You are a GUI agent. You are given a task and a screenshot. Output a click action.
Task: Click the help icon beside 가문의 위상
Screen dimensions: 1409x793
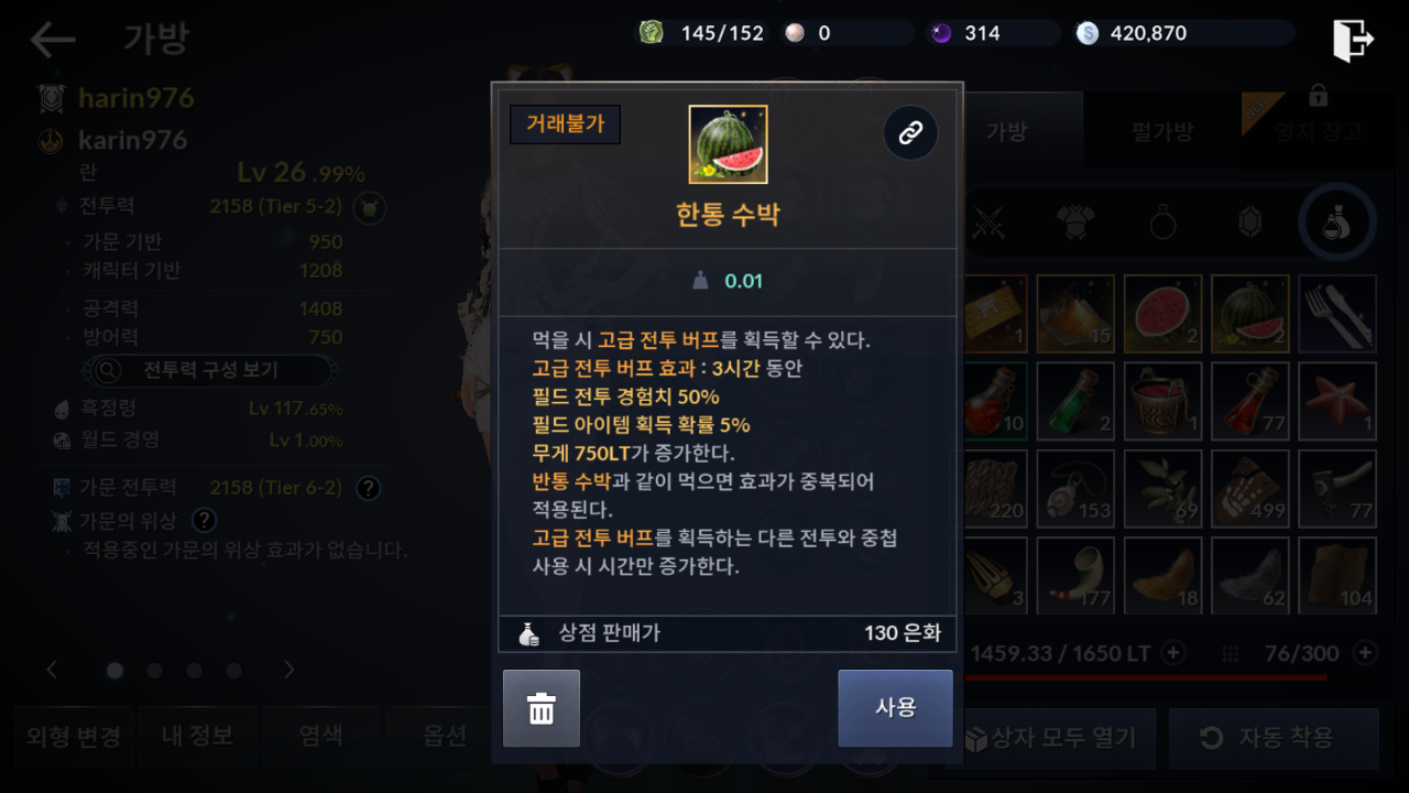click(x=204, y=520)
